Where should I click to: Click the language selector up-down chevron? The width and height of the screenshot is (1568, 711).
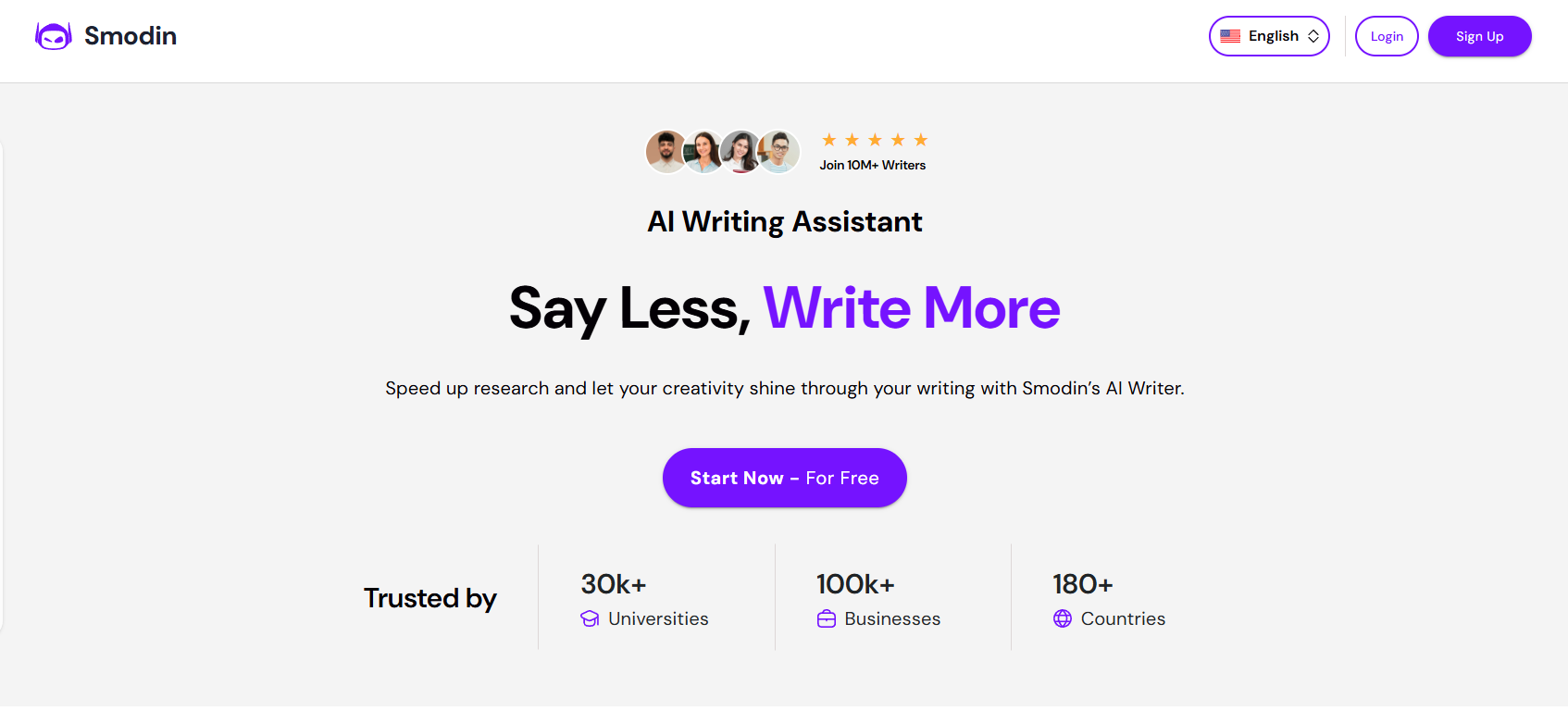pos(1313,36)
